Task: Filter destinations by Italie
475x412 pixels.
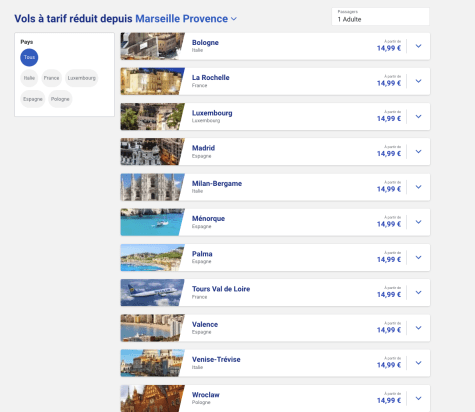Action: point(29,78)
